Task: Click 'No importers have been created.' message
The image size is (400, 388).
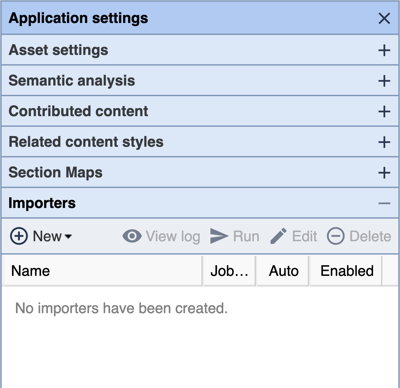Action: click(x=121, y=308)
